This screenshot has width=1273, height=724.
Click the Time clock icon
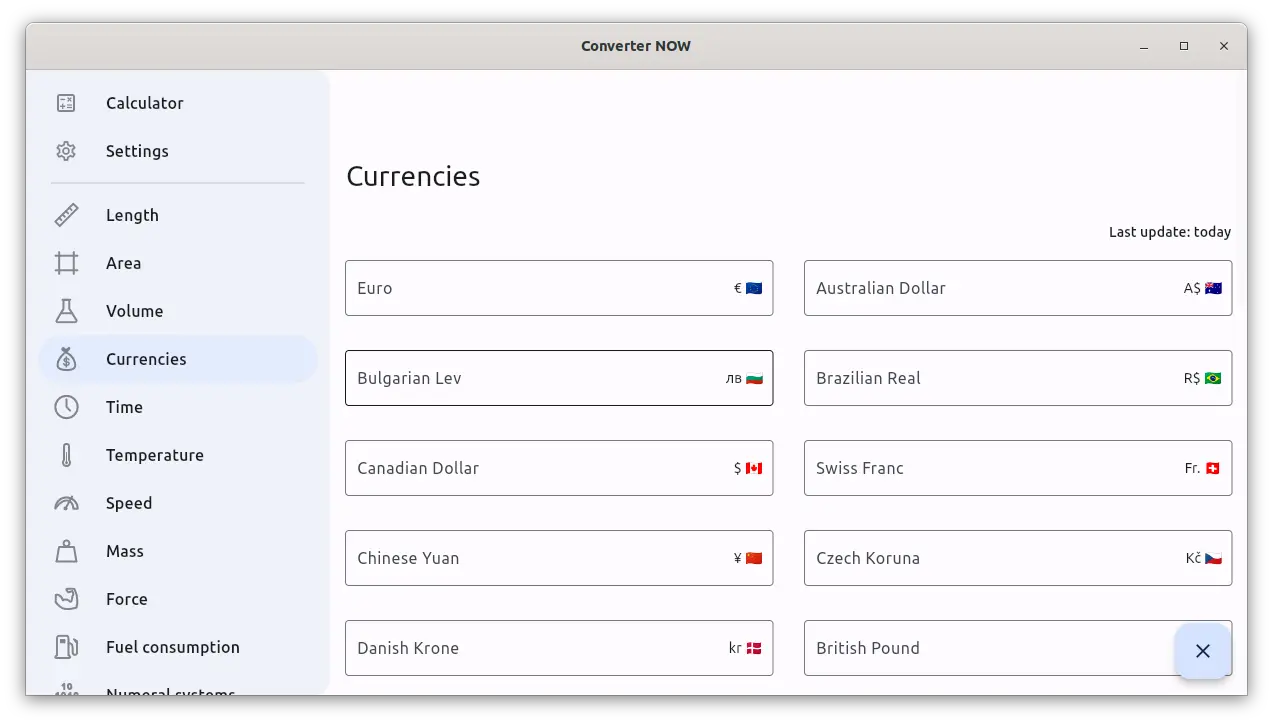coord(66,407)
